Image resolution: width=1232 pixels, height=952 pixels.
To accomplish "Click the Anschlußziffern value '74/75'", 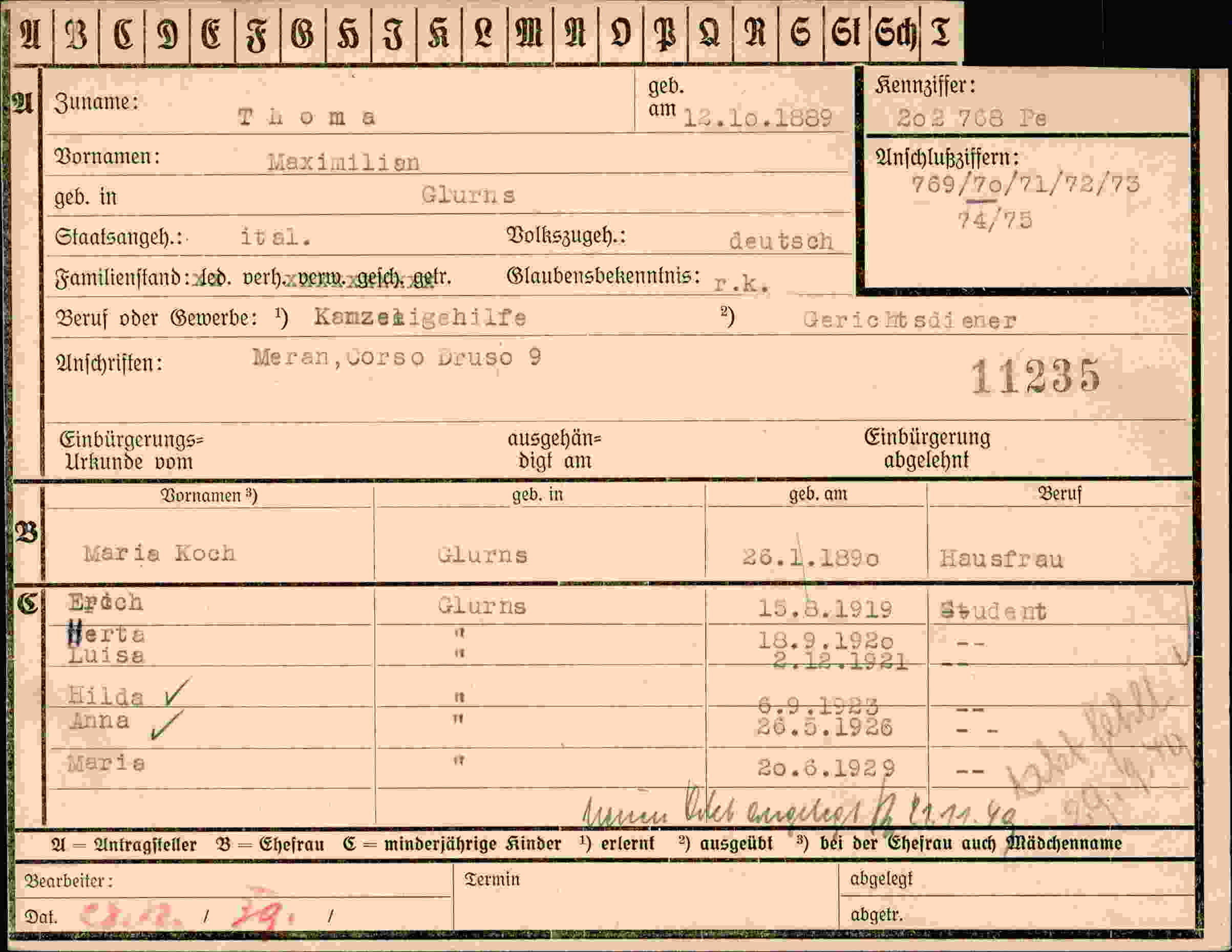I will click(995, 220).
